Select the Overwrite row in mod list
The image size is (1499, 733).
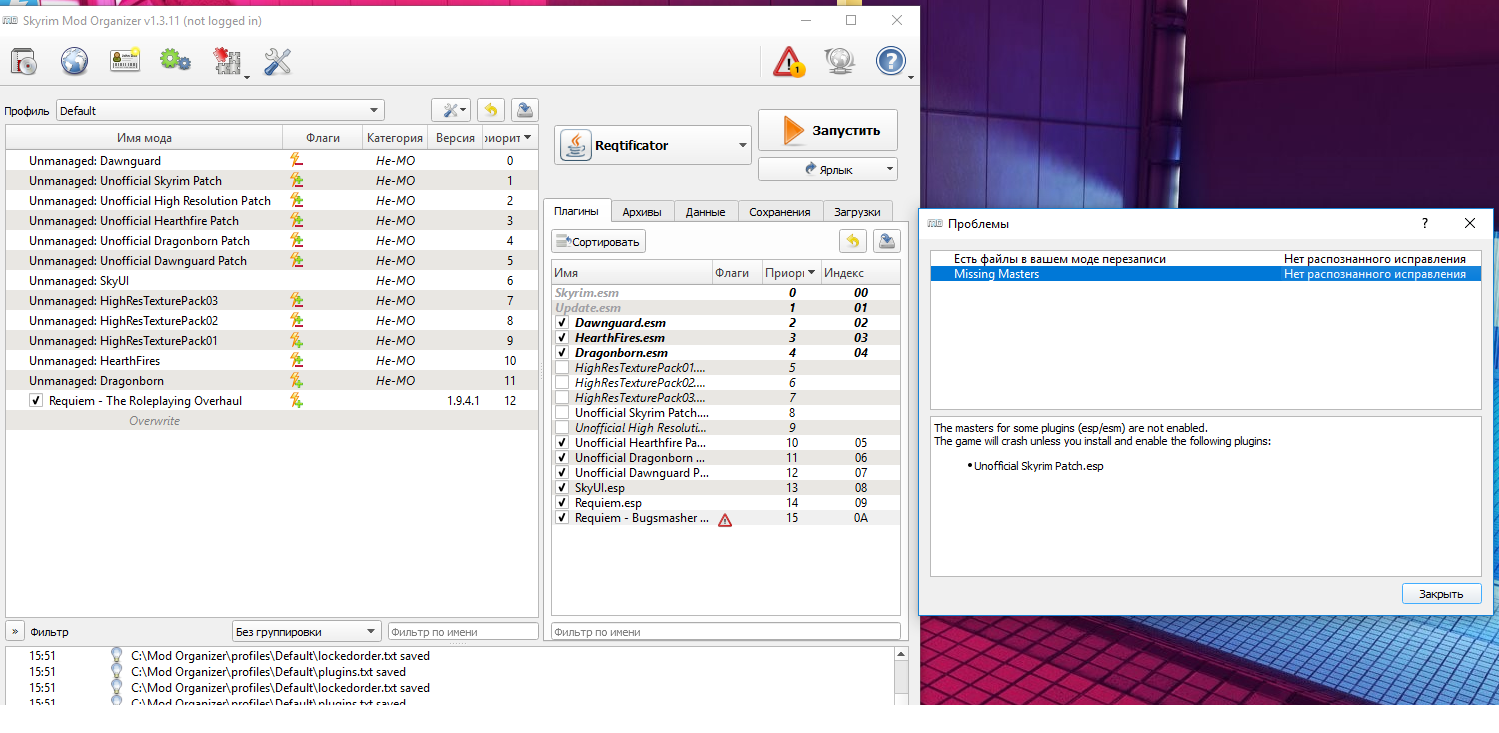(272, 421)
